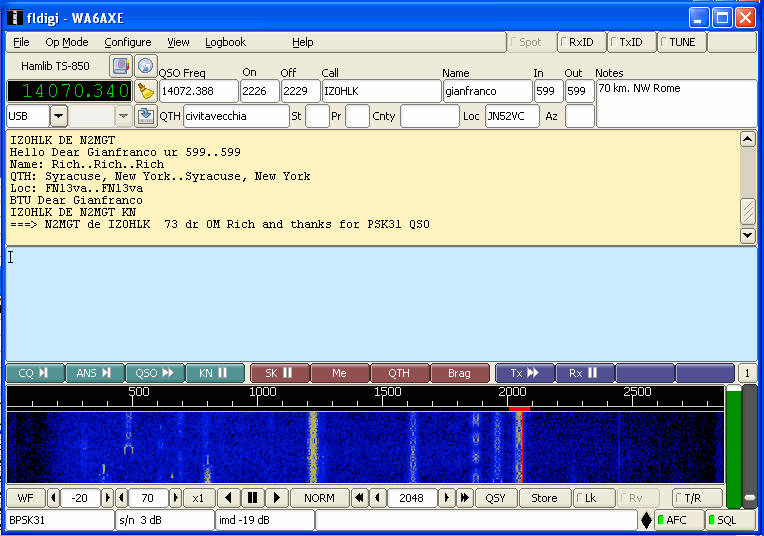Open the Configure menu

pyautogui.click(x=128, y=42)
